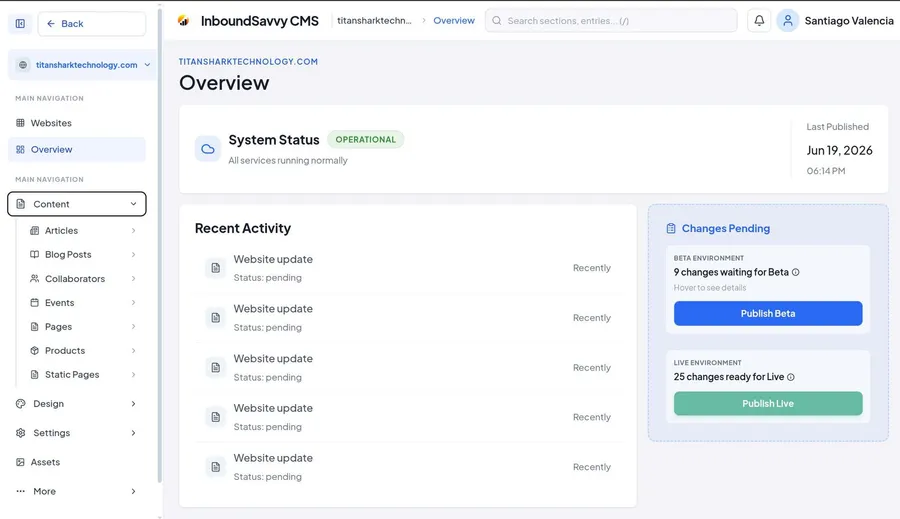Click the Design palette icon
900x519 pixels.
click(x=21, y=404)
